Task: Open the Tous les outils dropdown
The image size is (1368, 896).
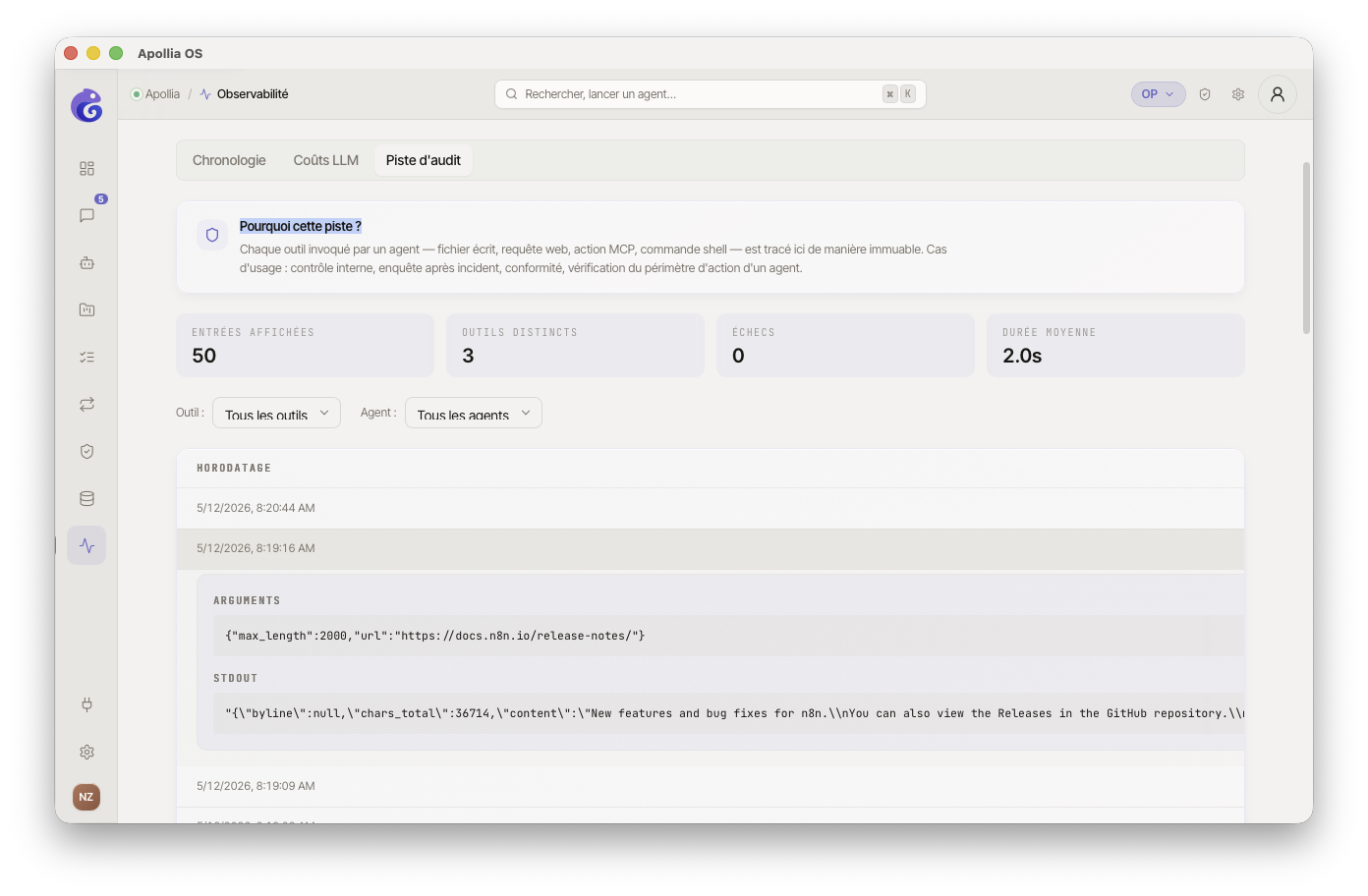Action: point(276,413)
